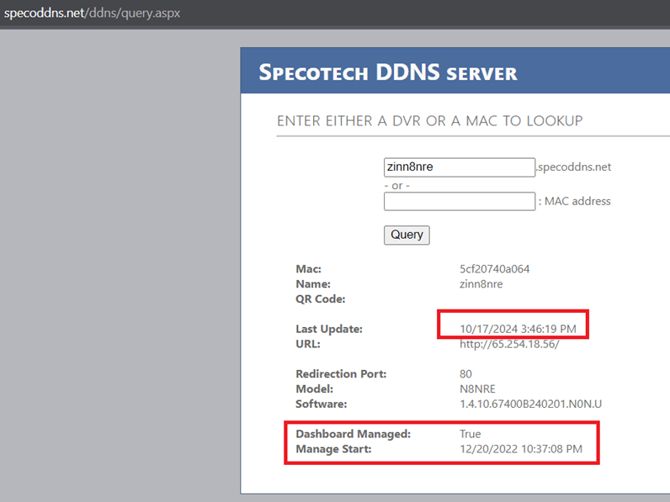Click the Specotech DDNS Server header title
This screenshot has height=502, width=670.
click(388, 72)
